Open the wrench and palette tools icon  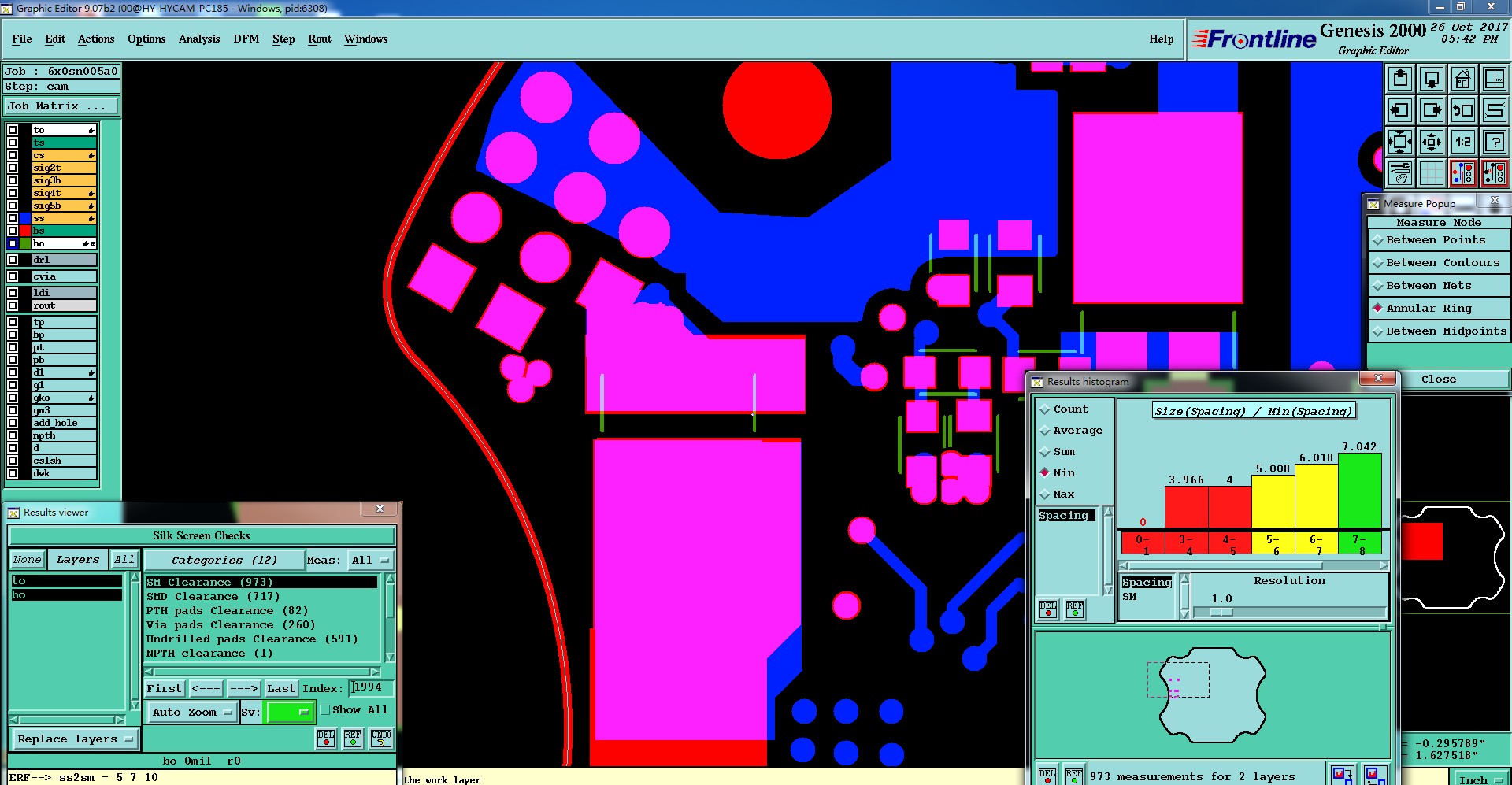tap(1400, 173)
